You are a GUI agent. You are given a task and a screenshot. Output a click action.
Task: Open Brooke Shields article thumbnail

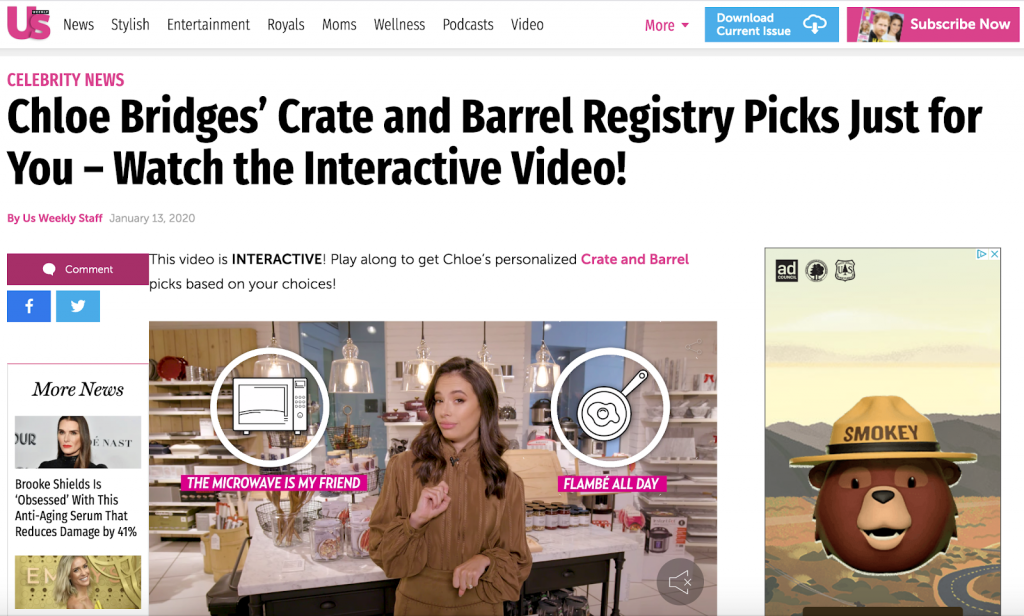[78, 442]
